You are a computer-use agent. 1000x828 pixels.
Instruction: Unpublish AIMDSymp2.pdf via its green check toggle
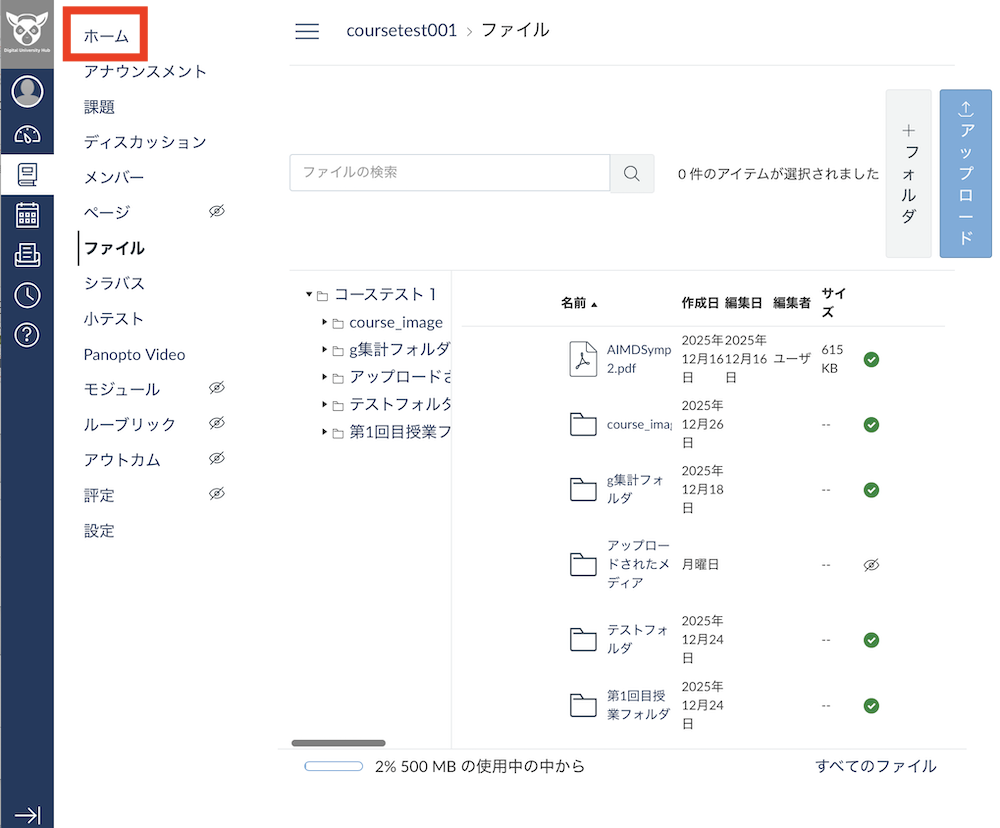click(870, 359)
